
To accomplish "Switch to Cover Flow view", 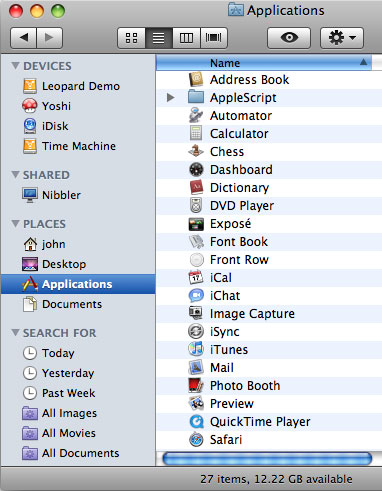I will point(214,38).
